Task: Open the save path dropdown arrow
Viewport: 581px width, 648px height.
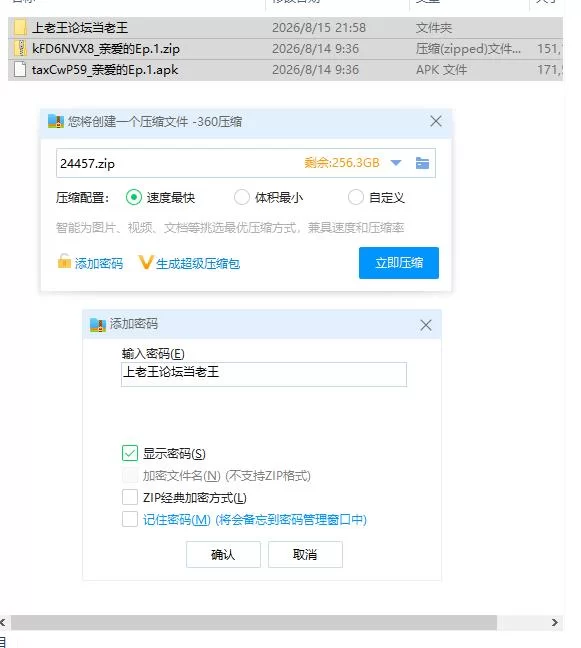Action: point(396,163)
